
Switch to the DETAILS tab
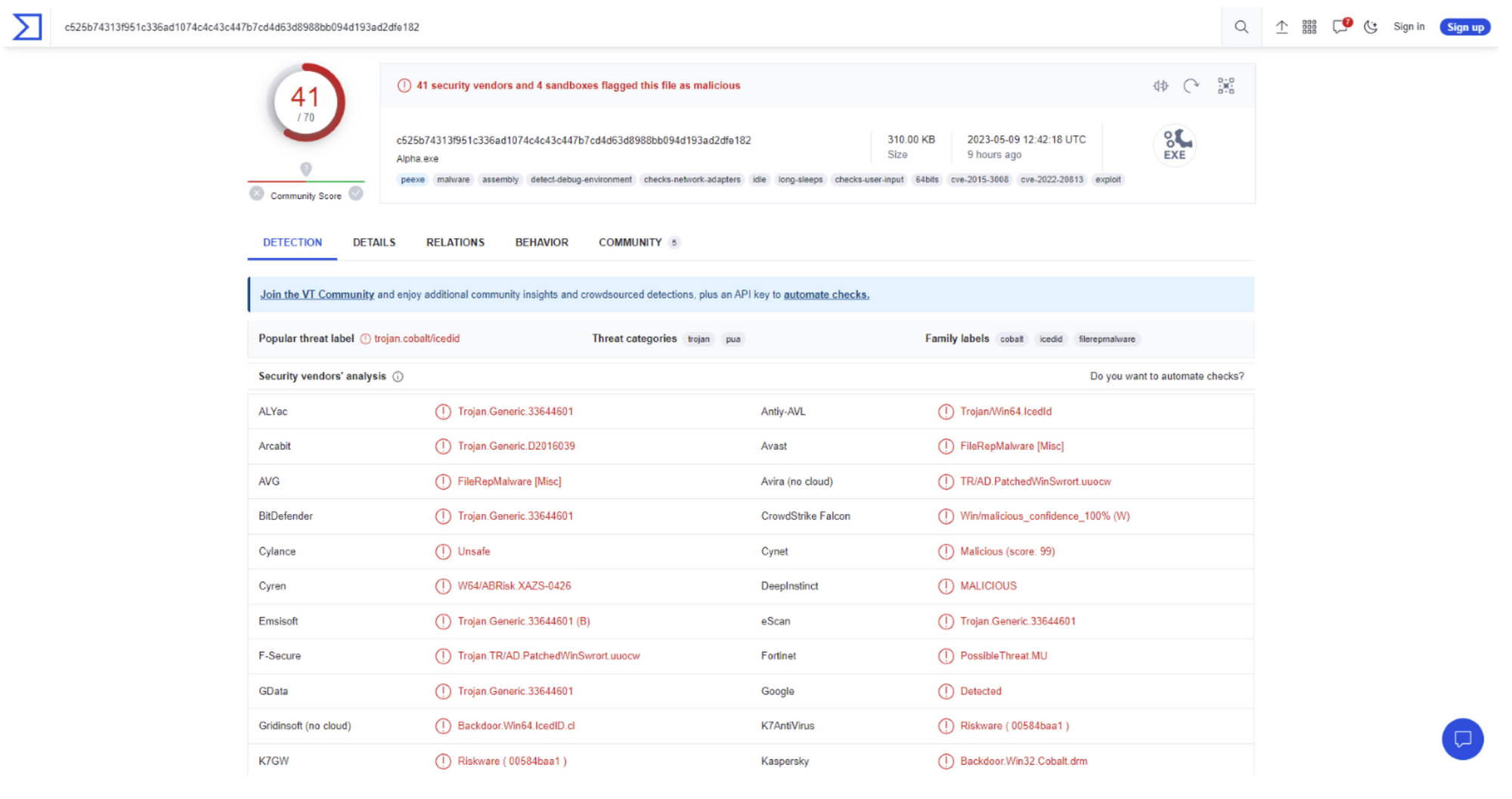374,243
